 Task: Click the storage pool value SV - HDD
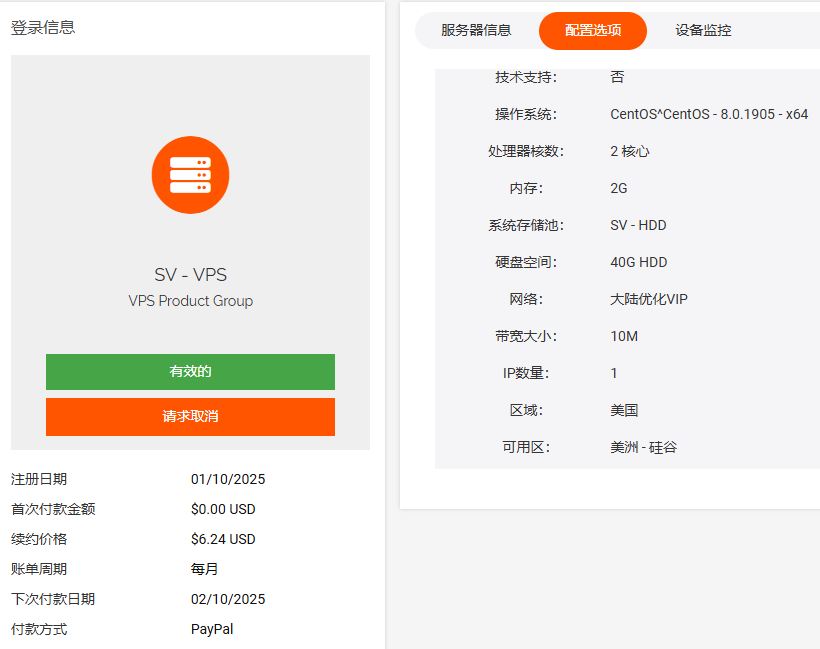[638, 225]
